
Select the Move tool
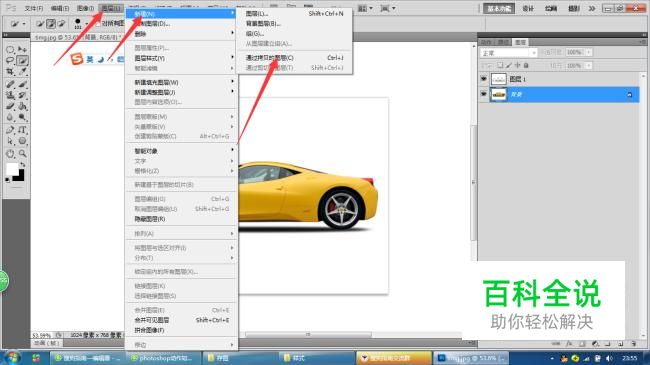point(22,49)
